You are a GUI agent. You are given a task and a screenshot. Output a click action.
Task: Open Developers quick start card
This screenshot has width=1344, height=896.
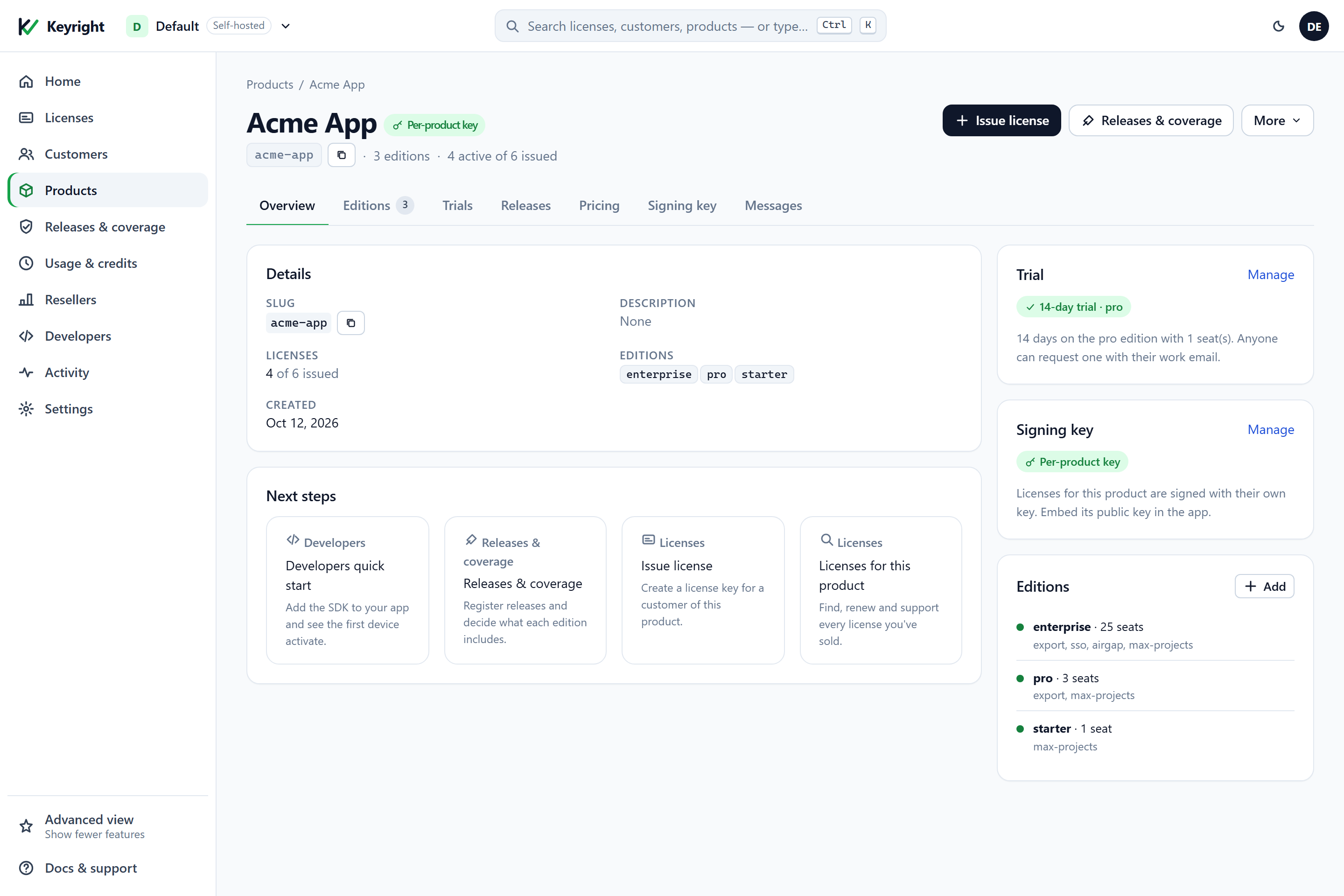[x=347, y=590]
